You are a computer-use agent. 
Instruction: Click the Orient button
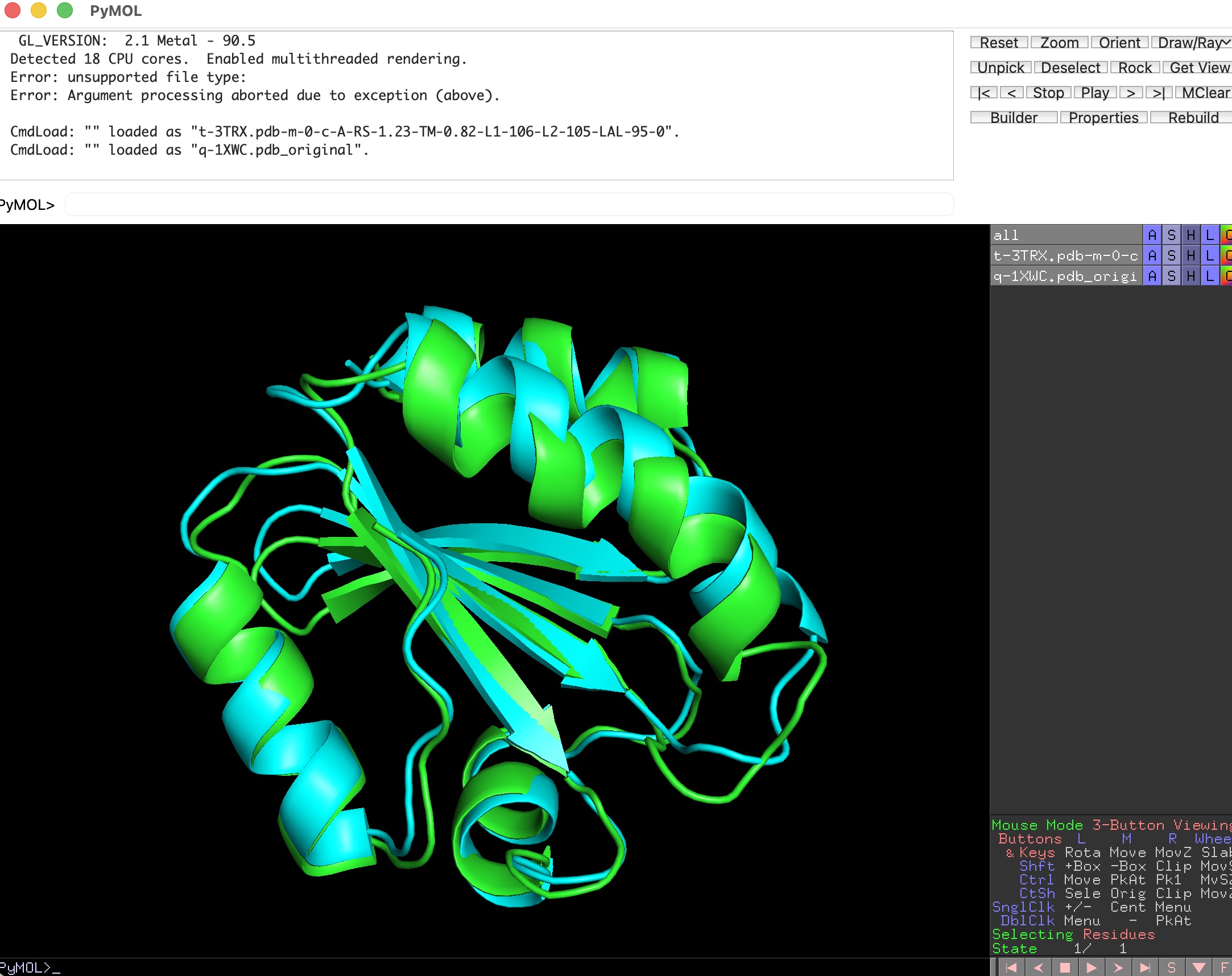[x=1119, y=43]
